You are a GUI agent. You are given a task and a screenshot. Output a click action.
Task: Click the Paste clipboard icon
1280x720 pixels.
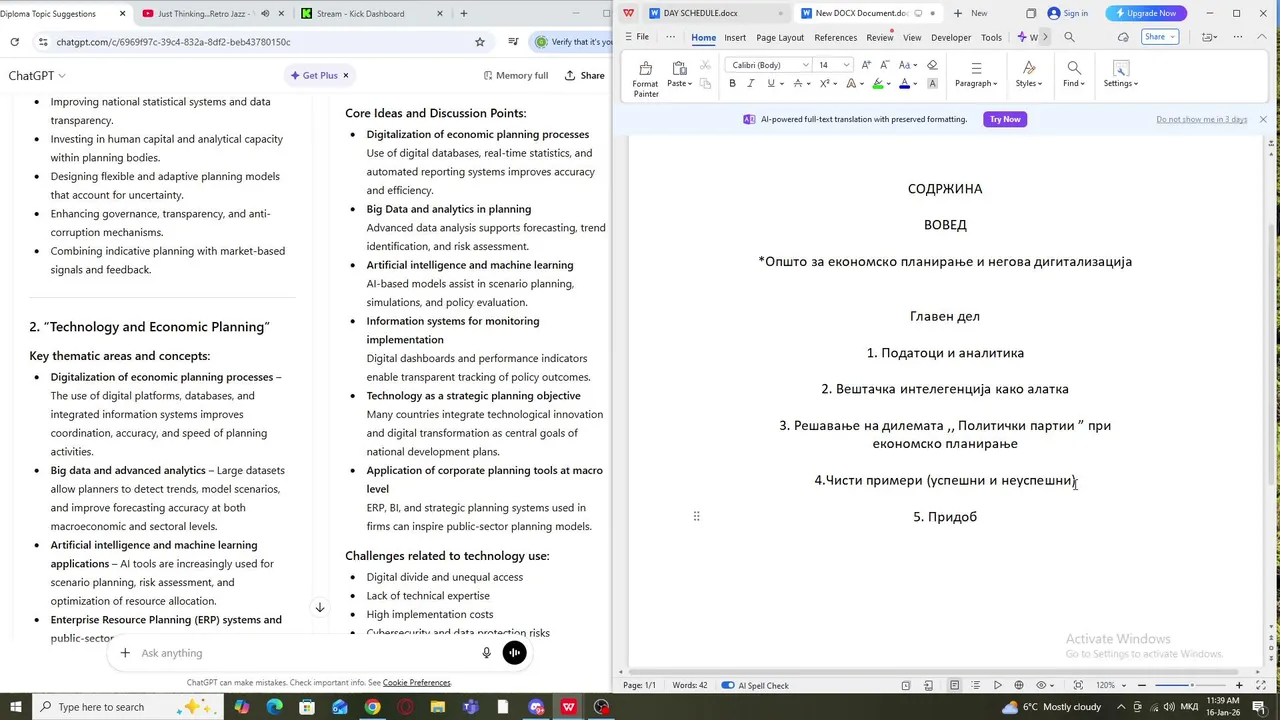point(679,68)
